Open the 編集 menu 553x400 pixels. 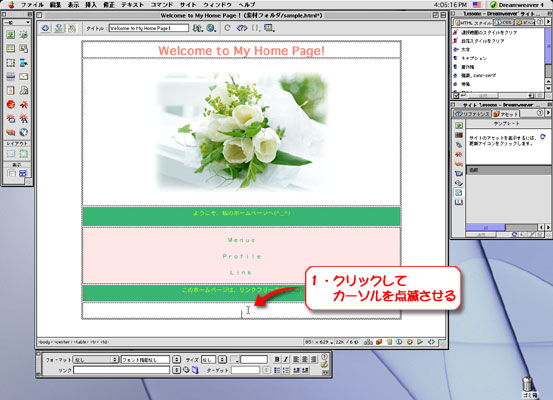tap(55, 5)
